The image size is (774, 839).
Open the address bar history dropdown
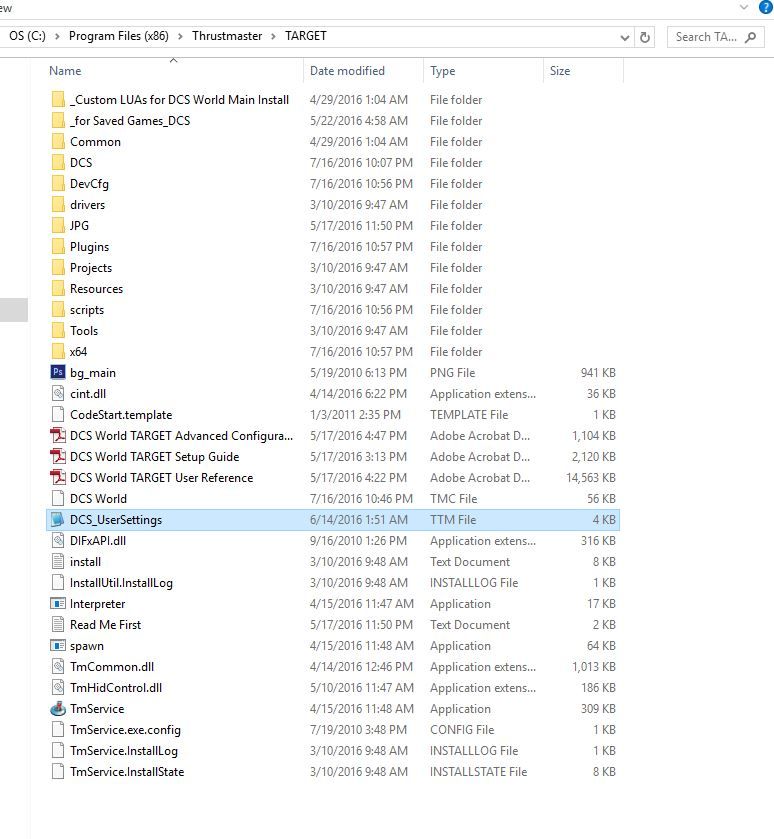tap(625, 37)
